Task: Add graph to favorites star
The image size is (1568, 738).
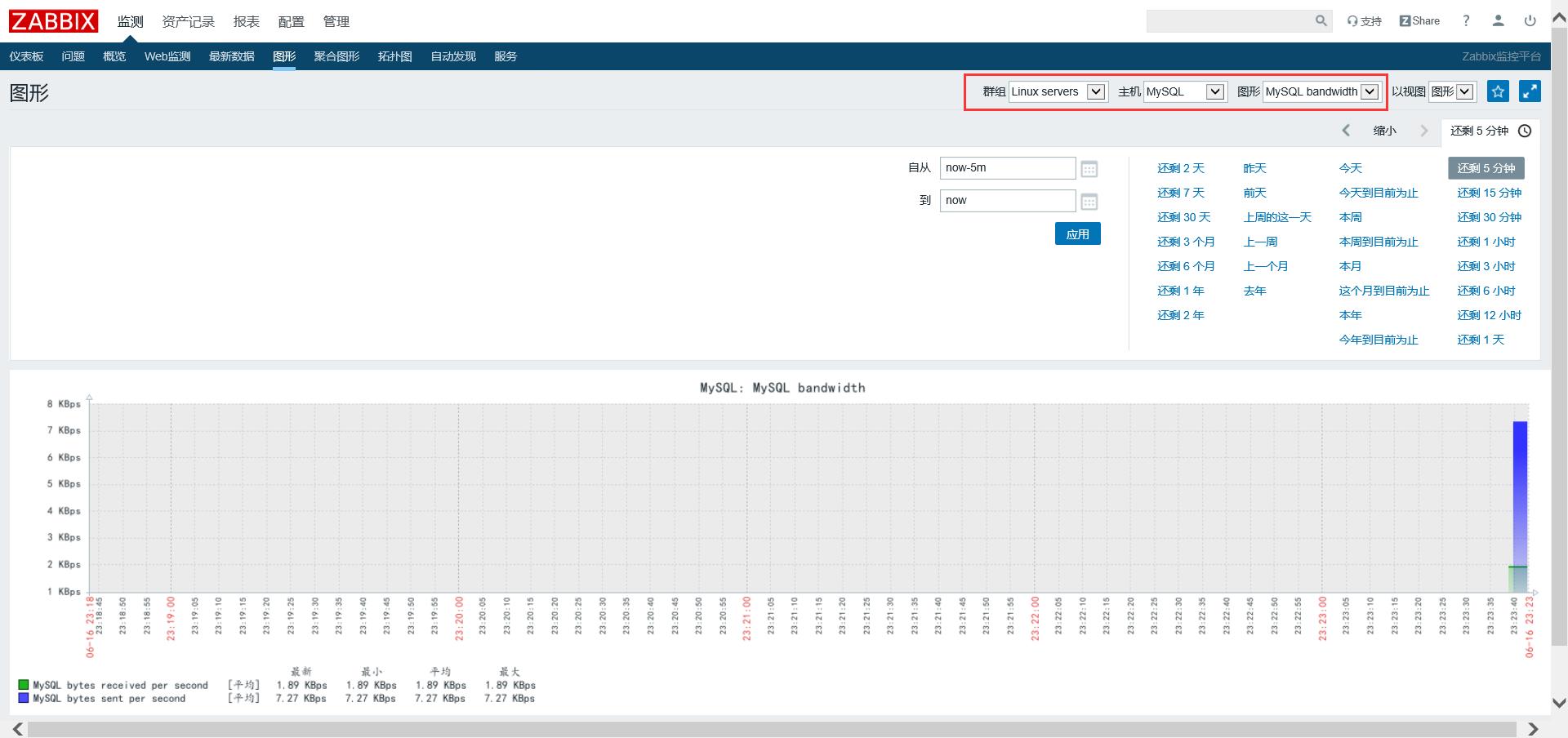Action: pos(1498,91)
